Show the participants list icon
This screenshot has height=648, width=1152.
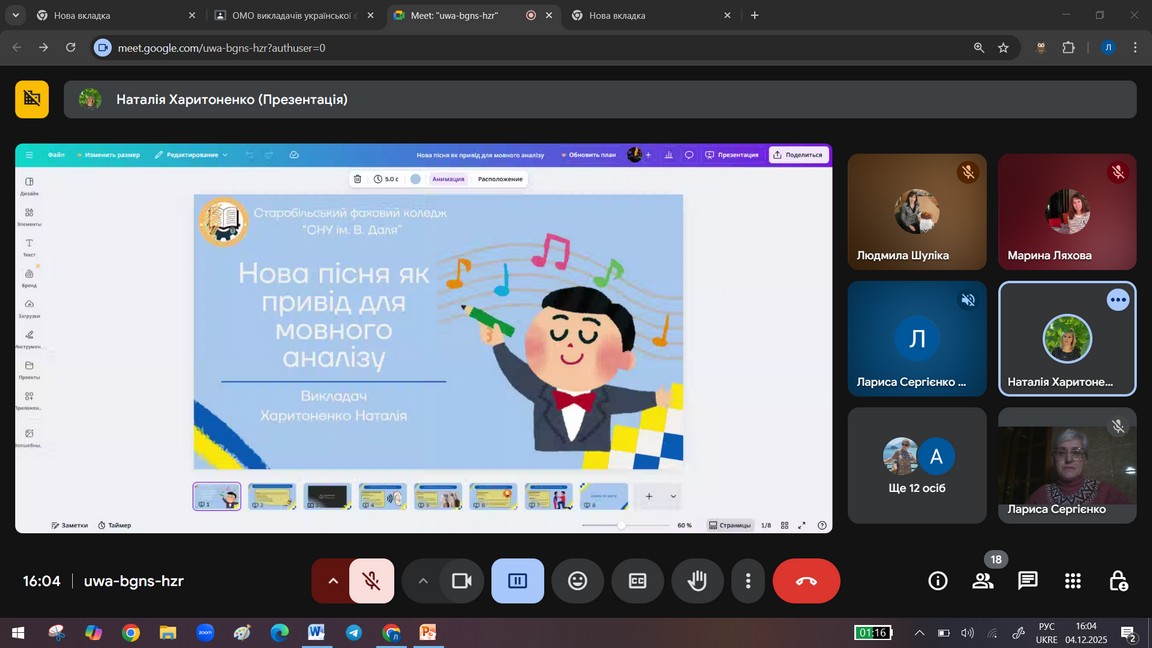983,581
